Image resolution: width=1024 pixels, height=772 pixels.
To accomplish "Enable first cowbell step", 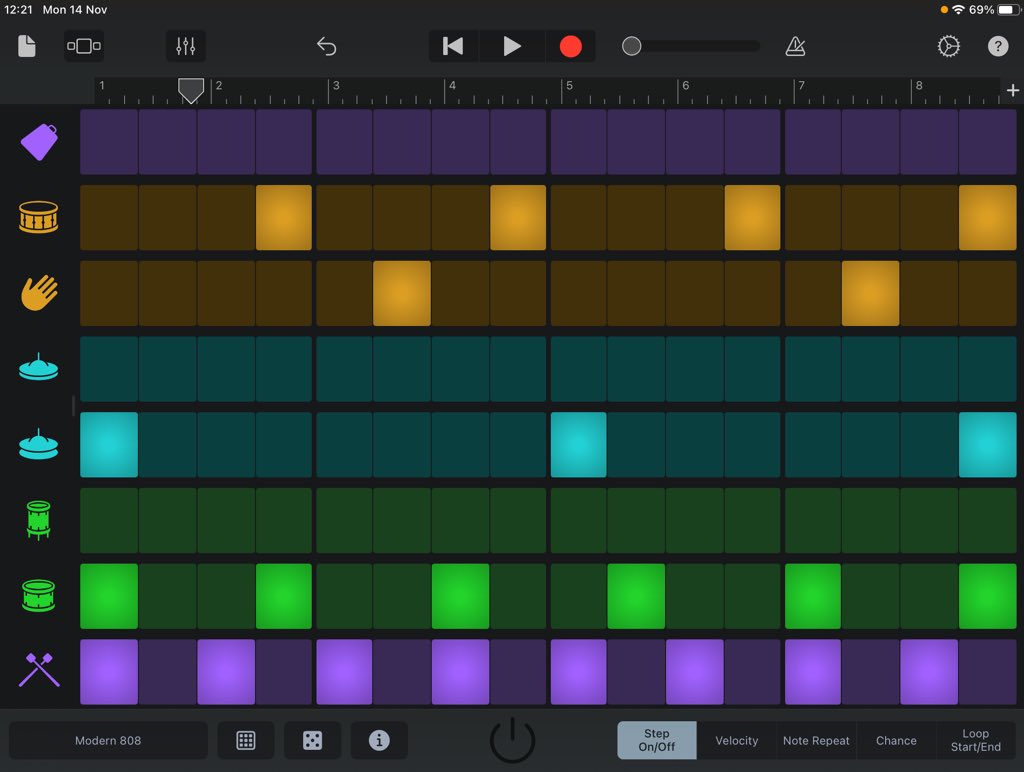I will tap(109, 142).
